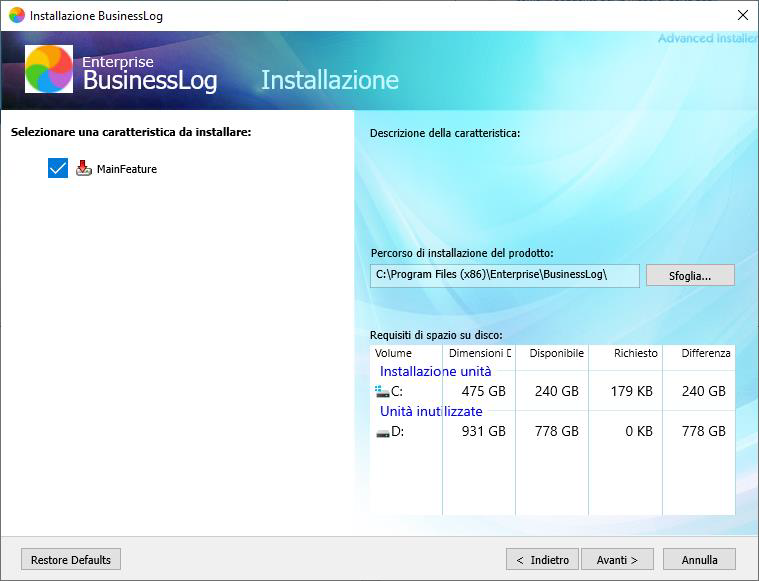
Task: Click the Dimensioni column header
Action: pos(479,353)
